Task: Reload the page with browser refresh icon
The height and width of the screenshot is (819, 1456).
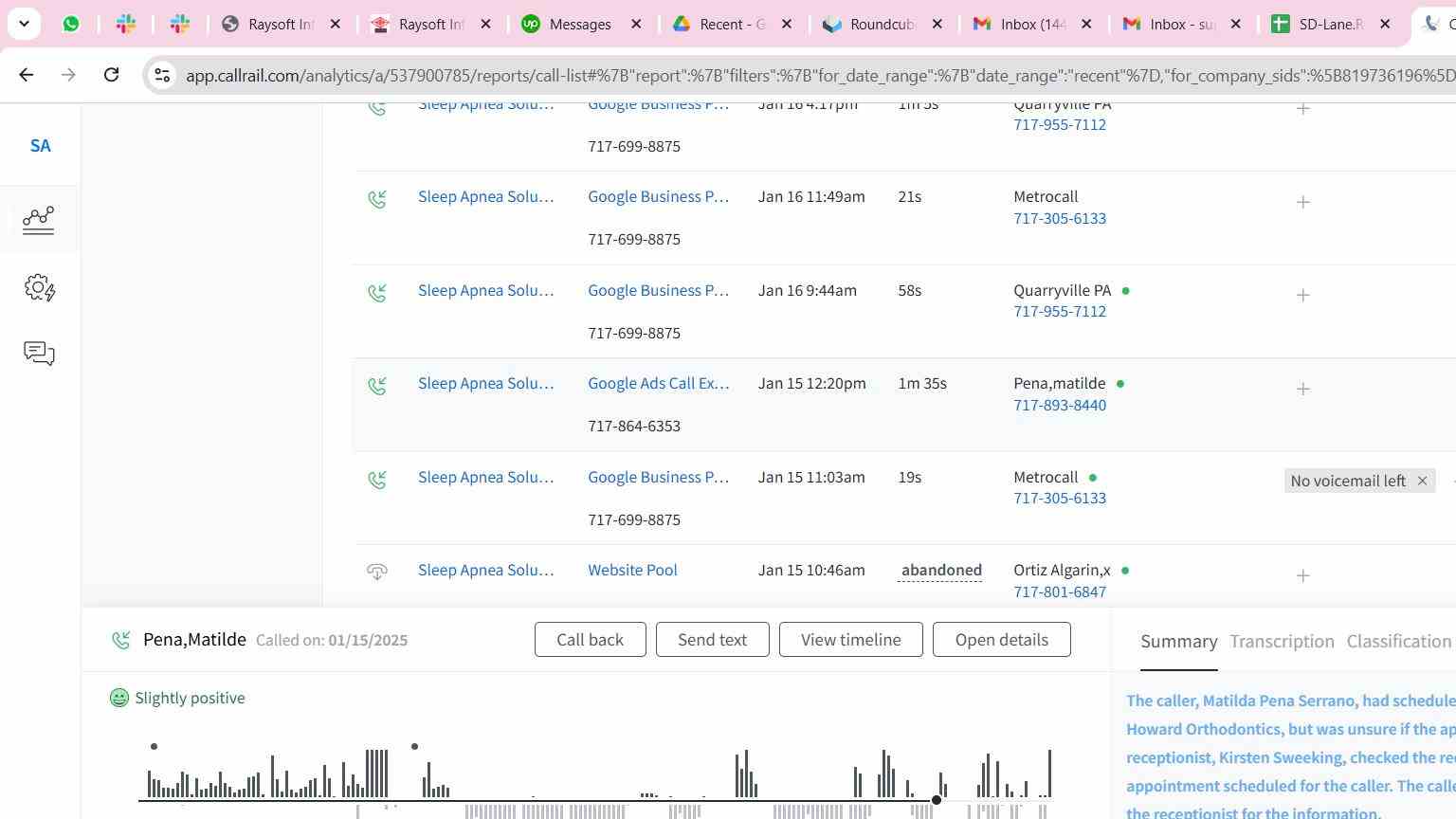Action: tap(111, 75)
